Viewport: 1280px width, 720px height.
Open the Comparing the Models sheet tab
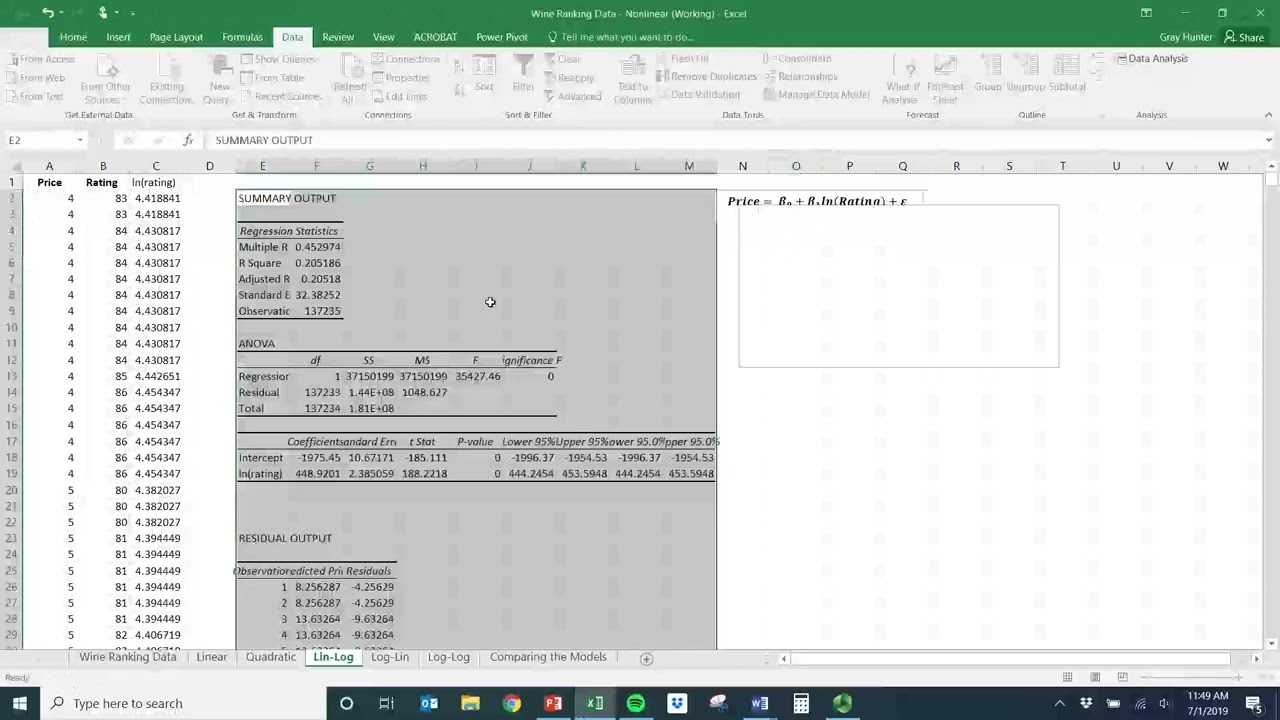point(548,657)
